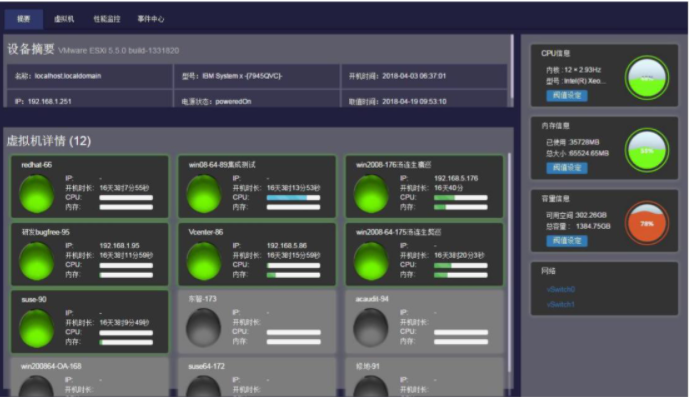Click the IP value 192.168.5.176
The image size is (689, 397).
[456, 178]
